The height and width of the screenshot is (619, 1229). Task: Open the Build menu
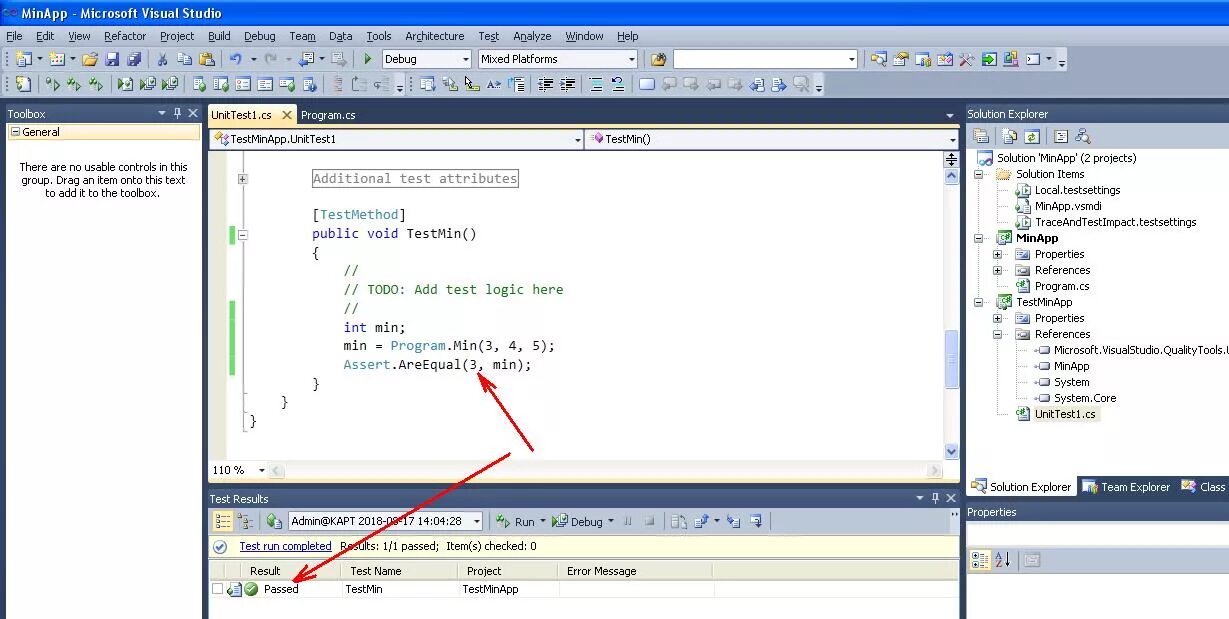tap(217, 36)
